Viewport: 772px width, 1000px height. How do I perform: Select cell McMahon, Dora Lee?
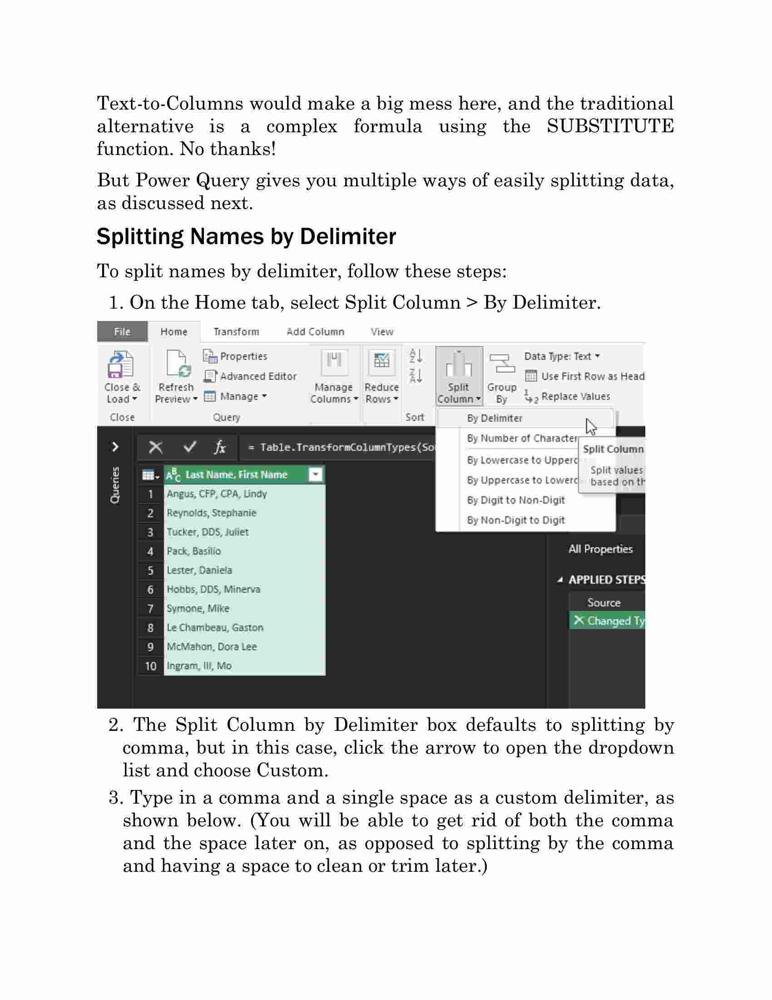[x=244, y=647]
